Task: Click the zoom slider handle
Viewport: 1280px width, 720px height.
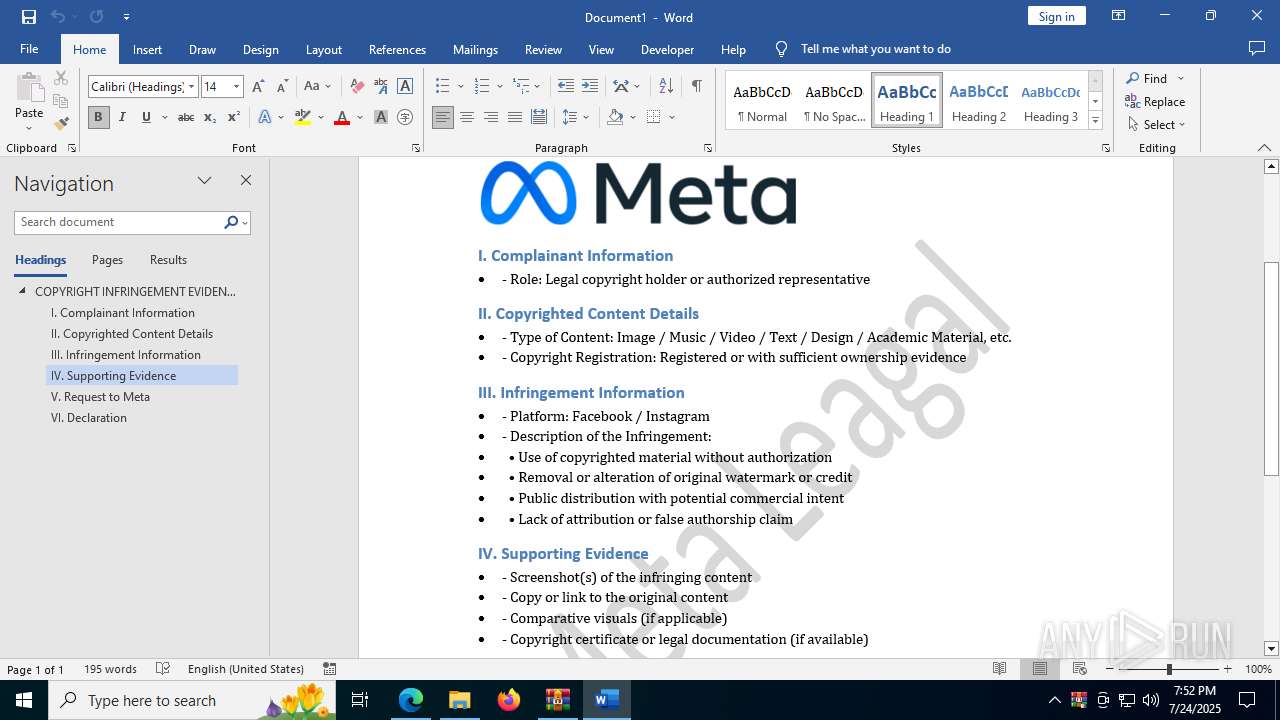Action: pyautogui.click(x=1169, y=669)
